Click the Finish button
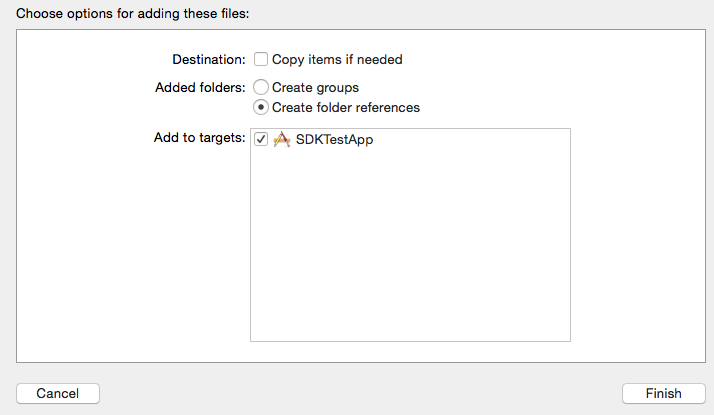 click(663, 393)
